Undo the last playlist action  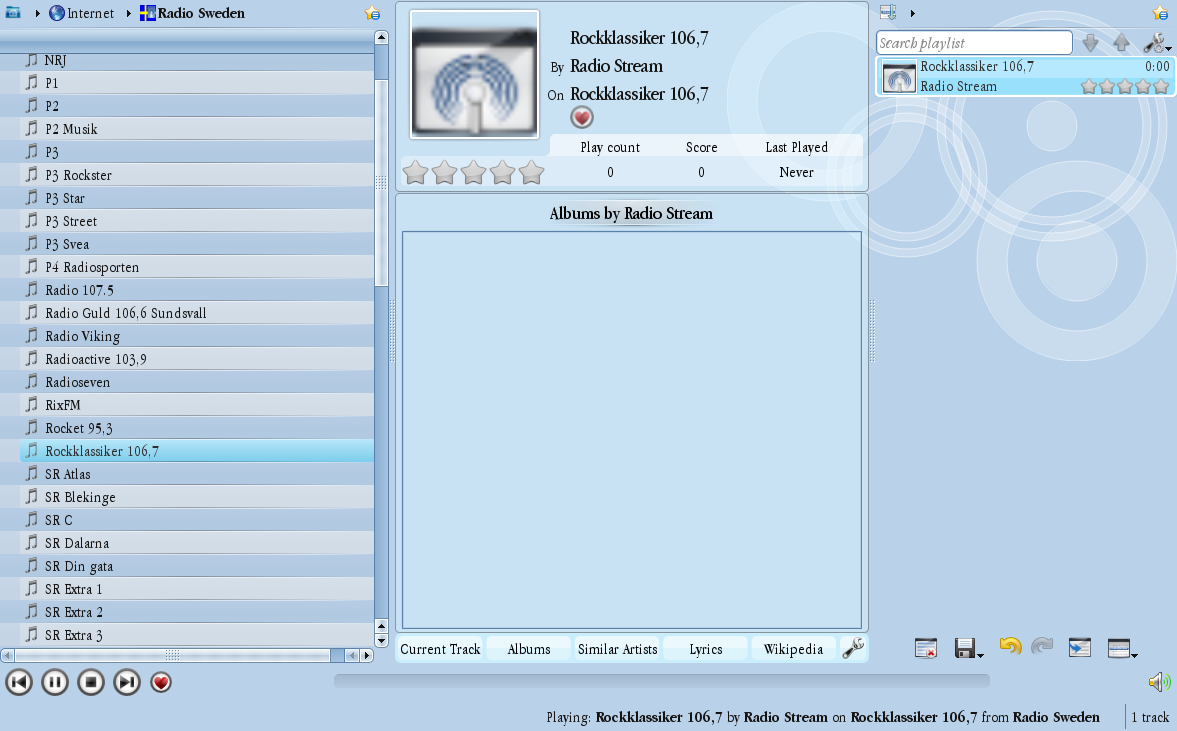point(1010,645)
